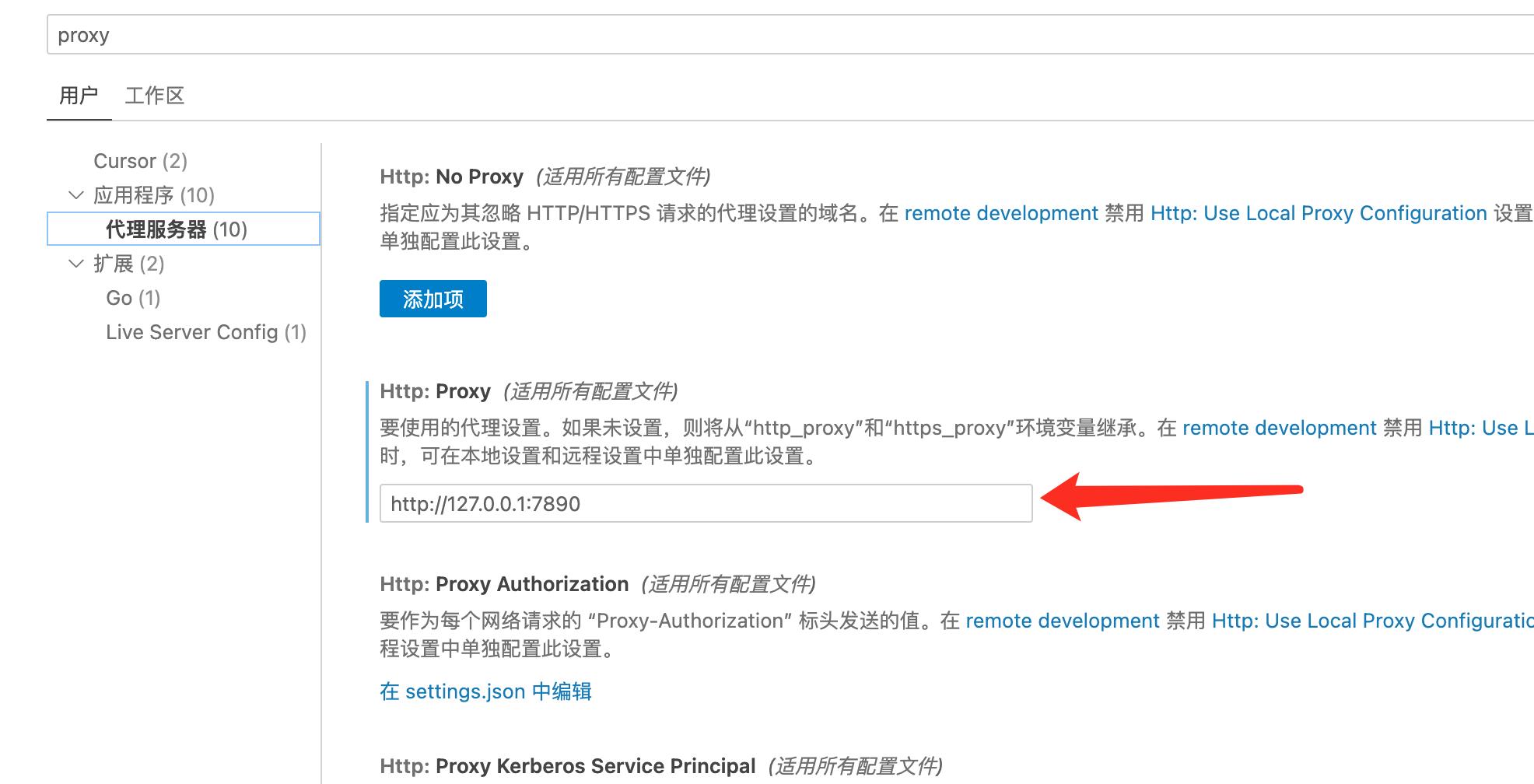Image resolution: width=1534 pixels, height=784 pixels.
Task: Open Live Server Config (1) settings
Action: (x=206, y=332)
